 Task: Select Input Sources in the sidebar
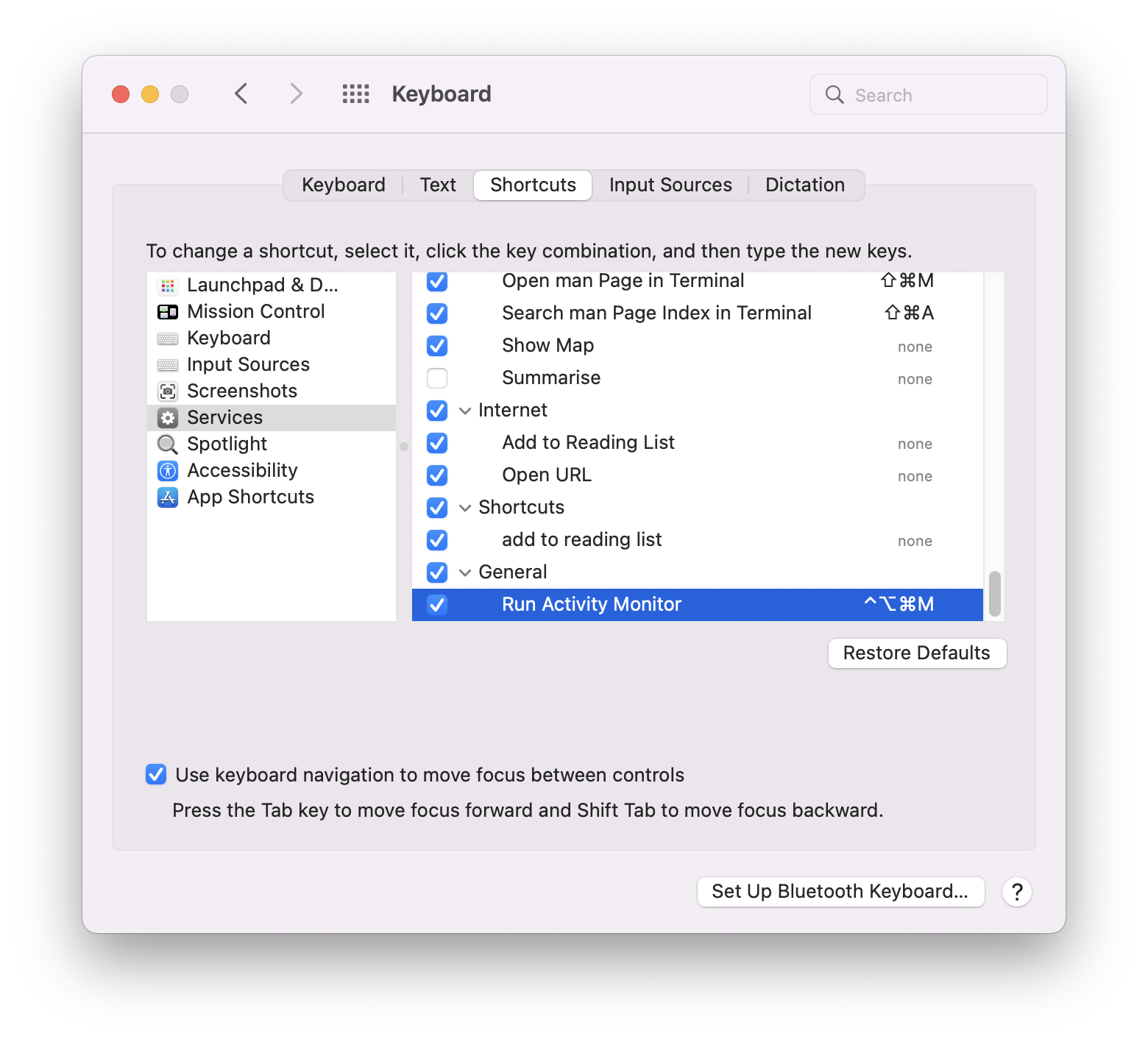248,364
